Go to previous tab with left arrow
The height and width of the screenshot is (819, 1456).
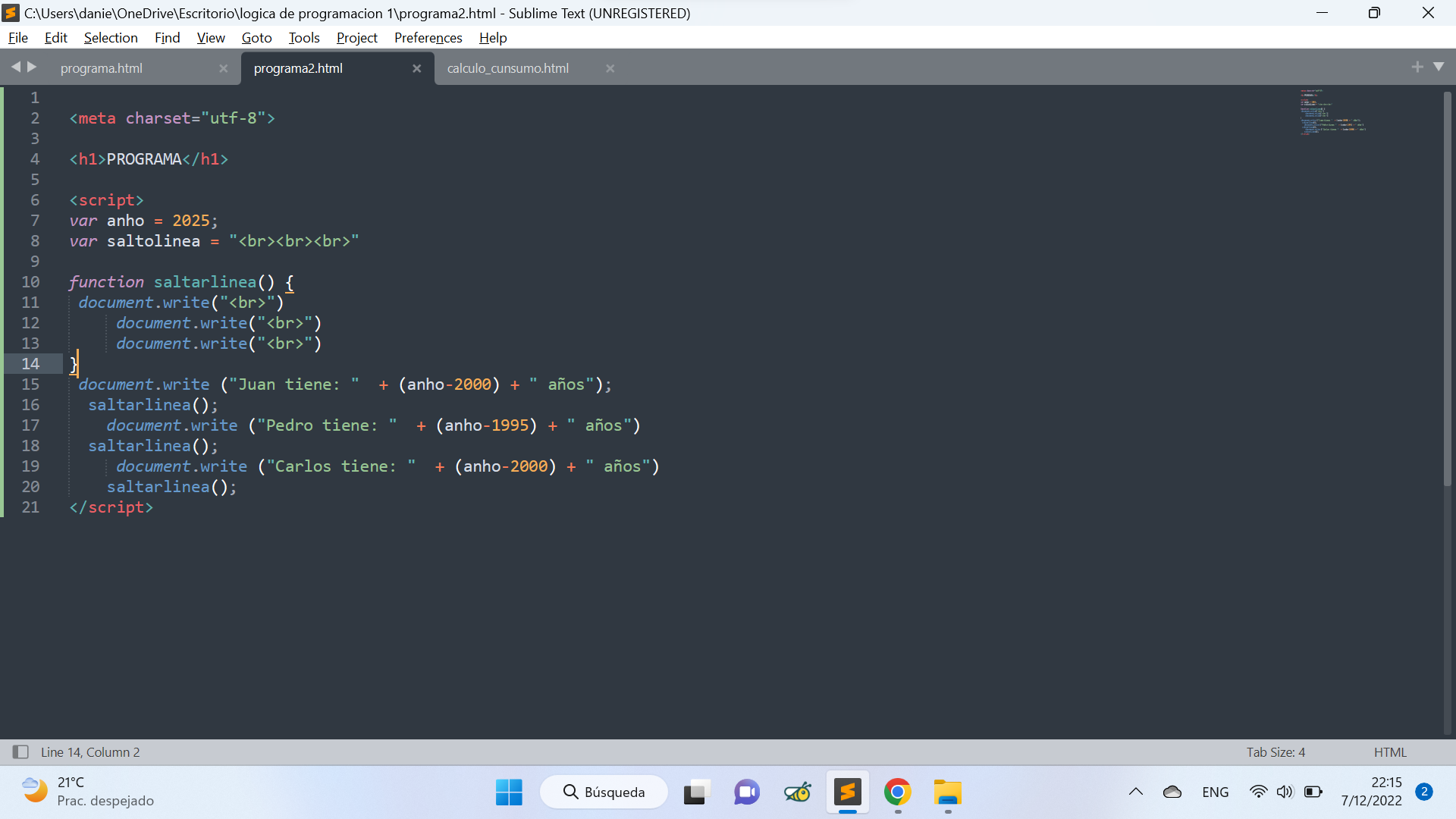15,67
